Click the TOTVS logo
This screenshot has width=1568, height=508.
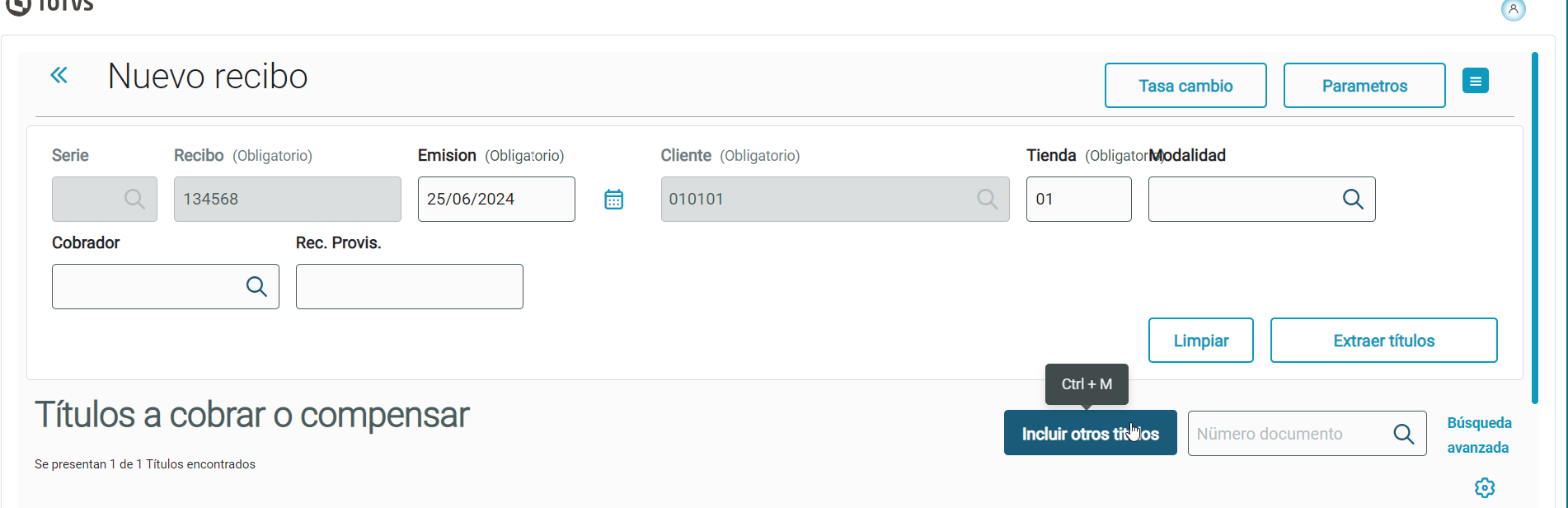49,7
